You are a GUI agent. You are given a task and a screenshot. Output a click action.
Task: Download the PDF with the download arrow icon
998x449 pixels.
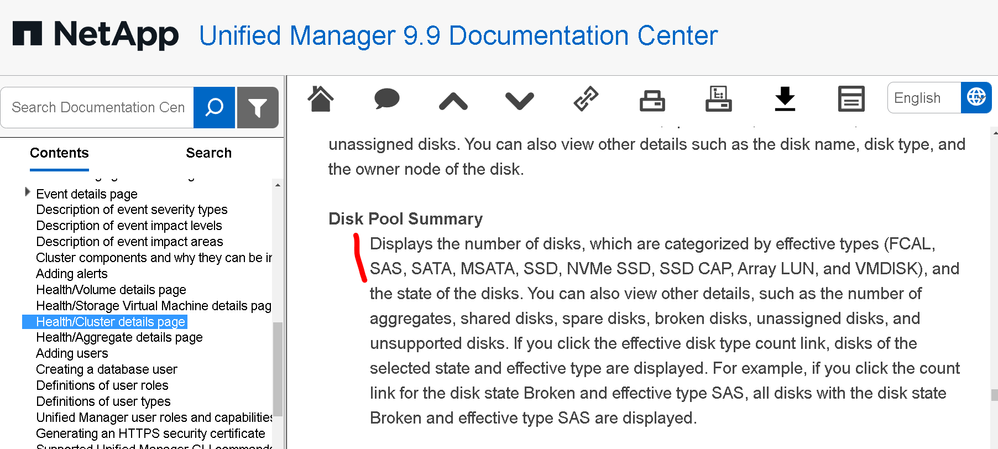pyautogui.click(x=785, y=98)
